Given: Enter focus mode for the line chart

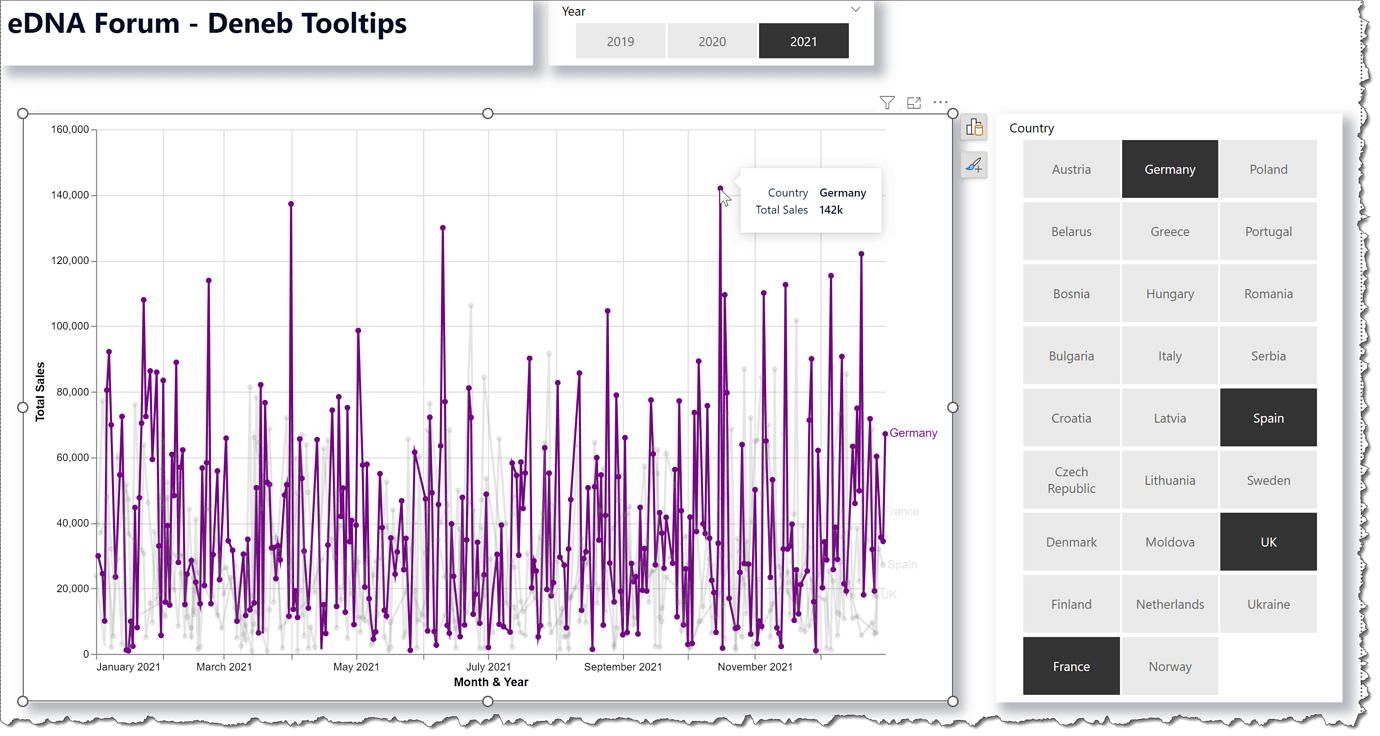Looking at the screenshot, I should (x=913, y=102).
